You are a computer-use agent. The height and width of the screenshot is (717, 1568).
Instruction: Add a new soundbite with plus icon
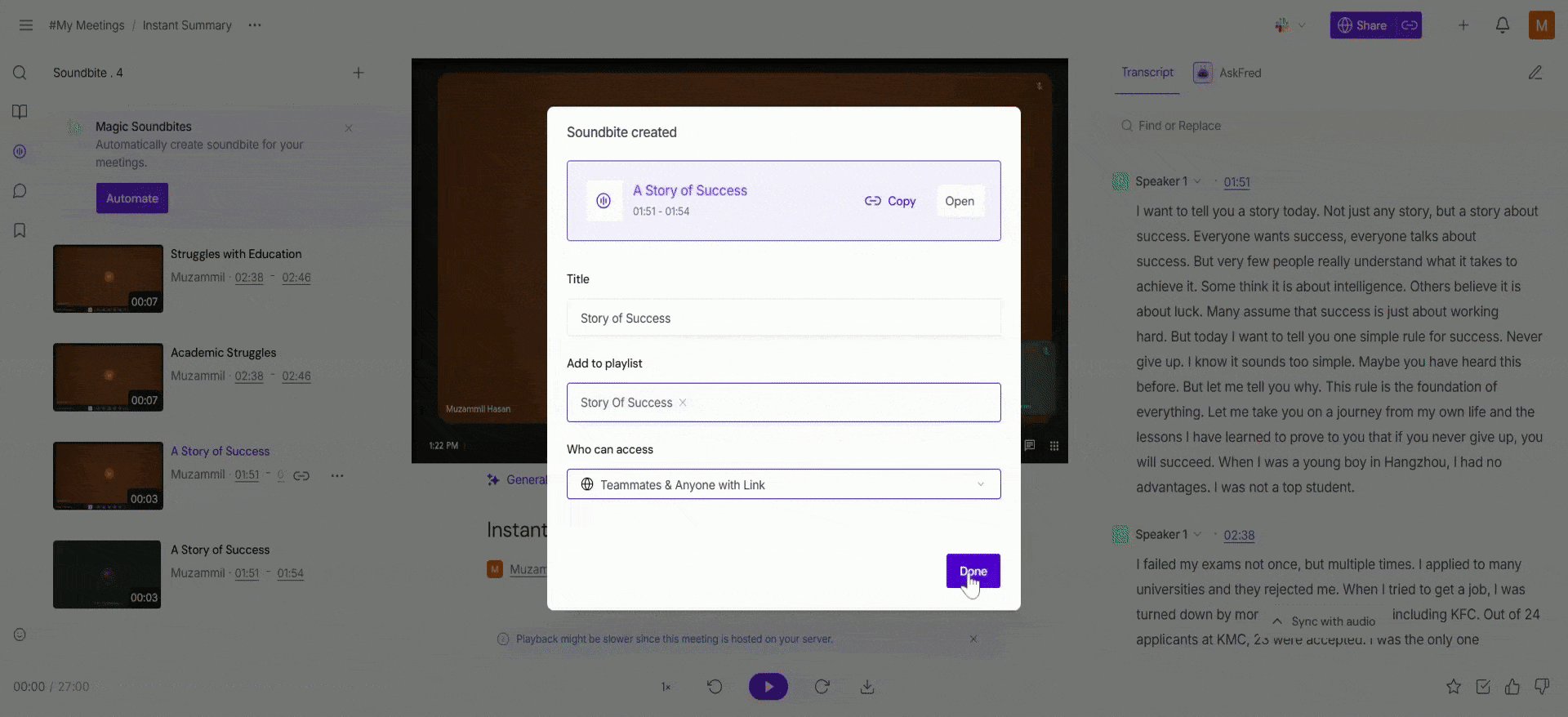tap(359, 73)
